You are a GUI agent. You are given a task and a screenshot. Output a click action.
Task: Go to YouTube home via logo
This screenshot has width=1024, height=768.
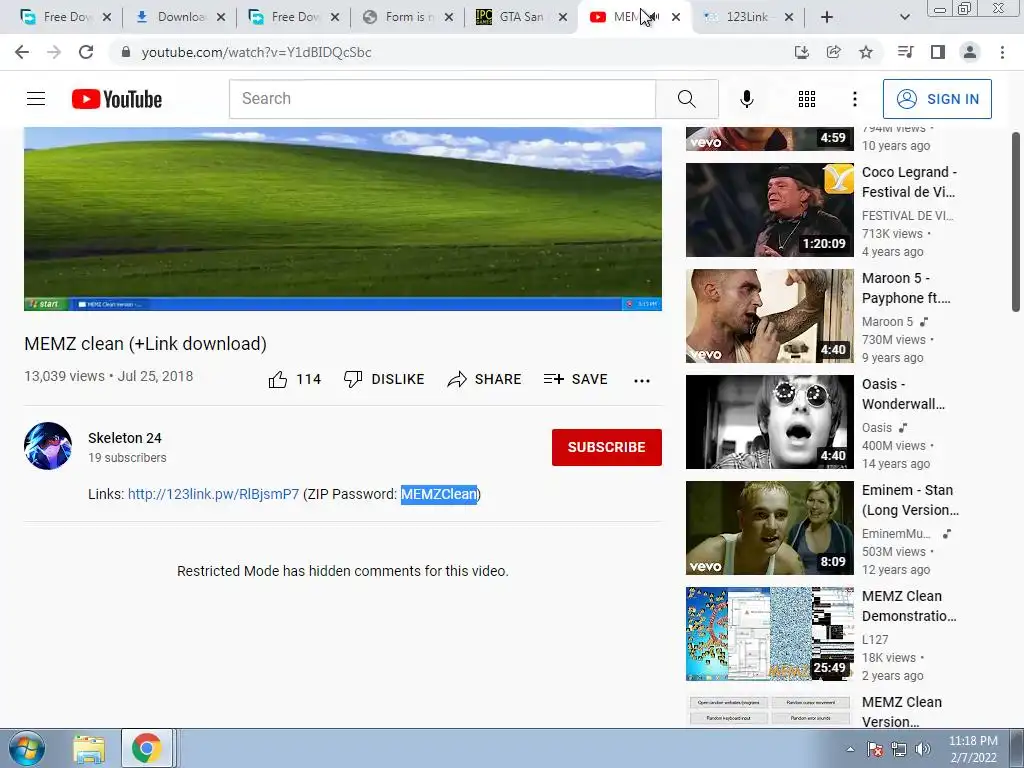pos(117,99)
